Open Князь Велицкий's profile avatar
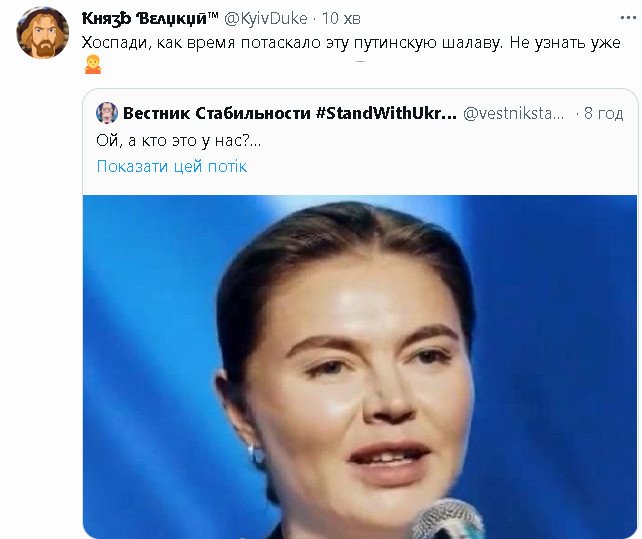Image resolution: width=642 pixels, height=539 pixels. click(42, 34)
